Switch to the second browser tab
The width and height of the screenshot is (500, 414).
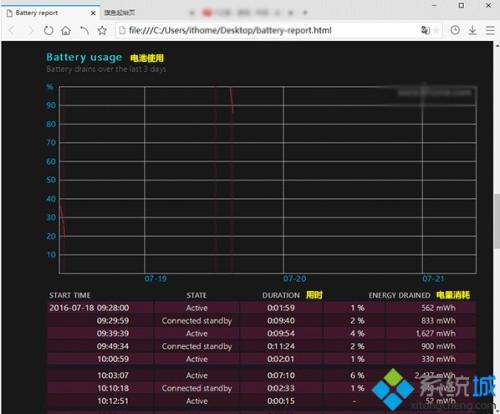pyautogui.click(x=119, y=13)
